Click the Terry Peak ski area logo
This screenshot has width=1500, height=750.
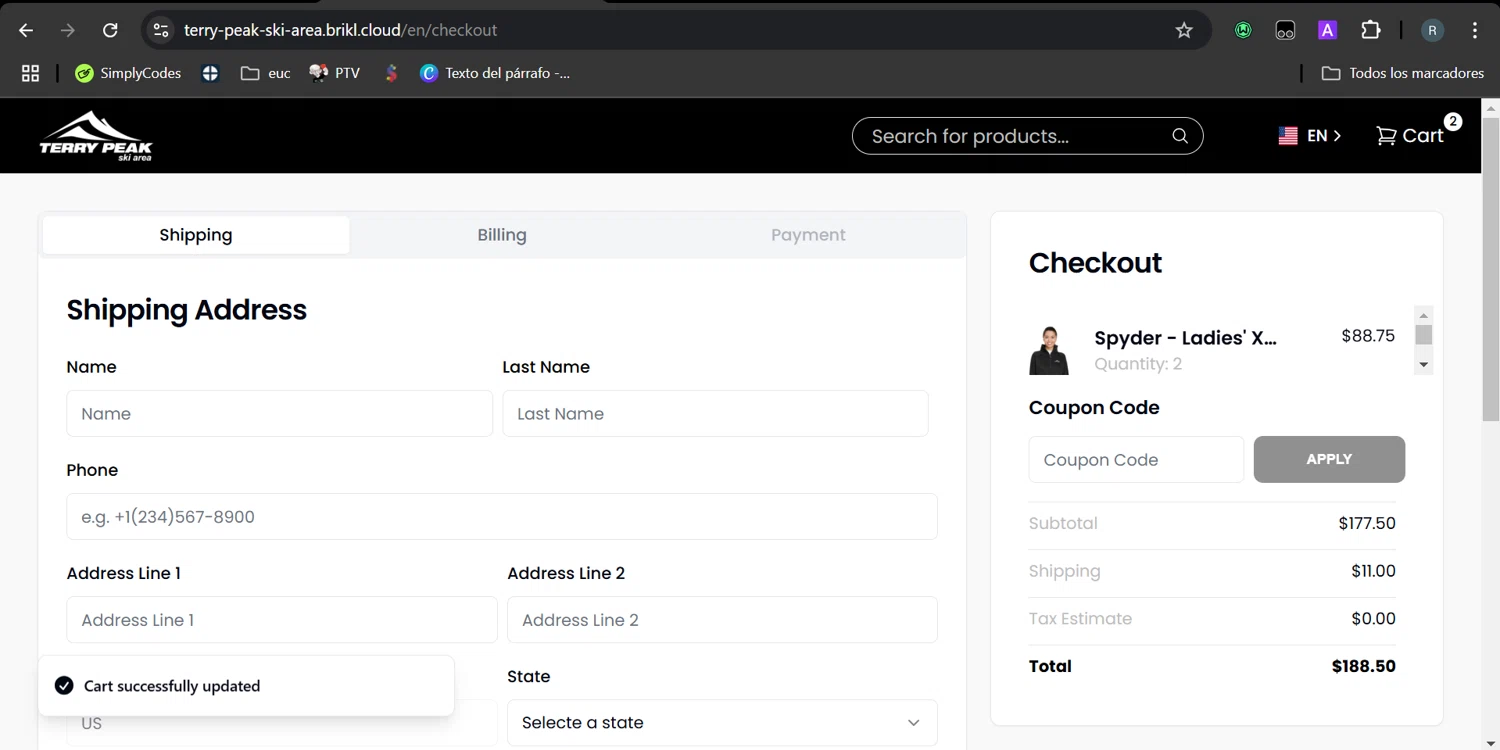tap(96, 136)
